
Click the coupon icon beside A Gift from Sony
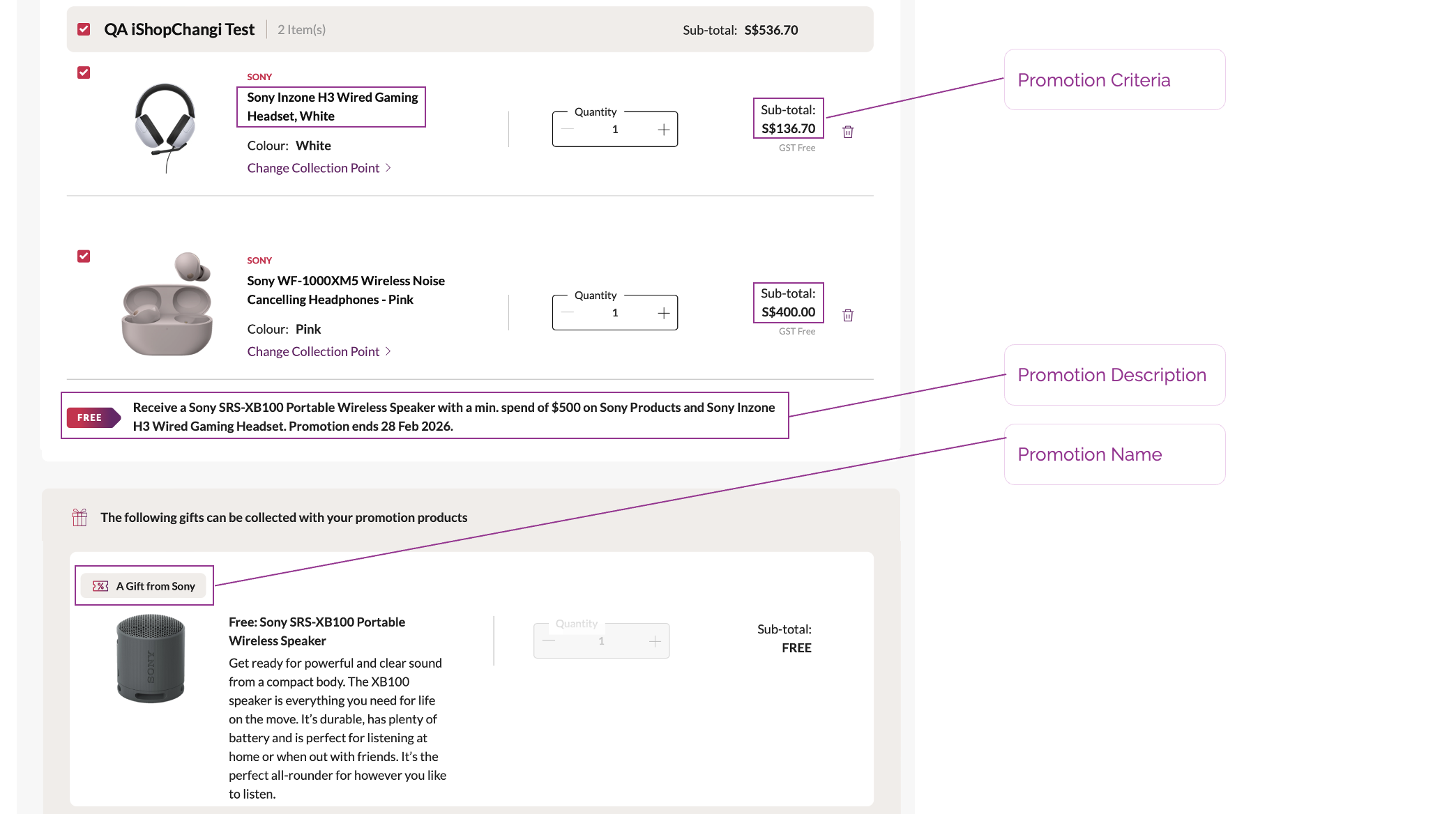(x=100, y=586)
